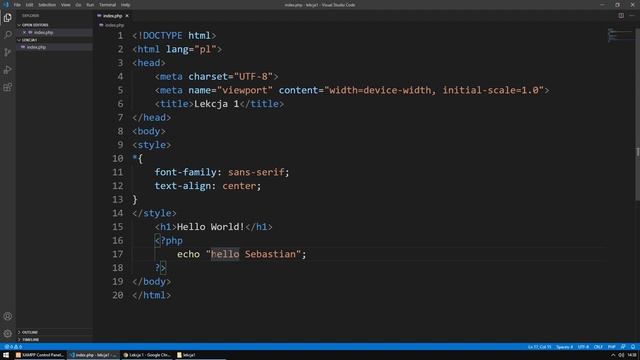Open the View menu
This screenshot has width=640, height=360.
tap(66, 5)
